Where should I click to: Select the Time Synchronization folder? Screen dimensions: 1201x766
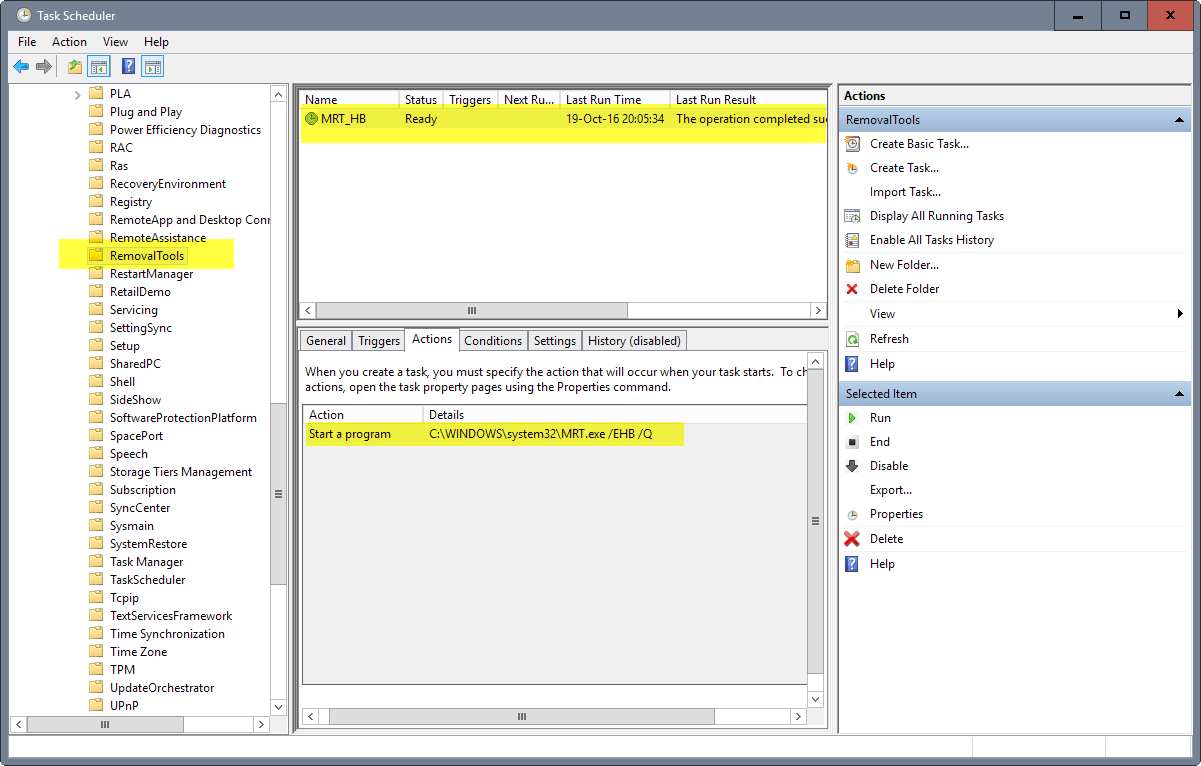coord(167,634)
